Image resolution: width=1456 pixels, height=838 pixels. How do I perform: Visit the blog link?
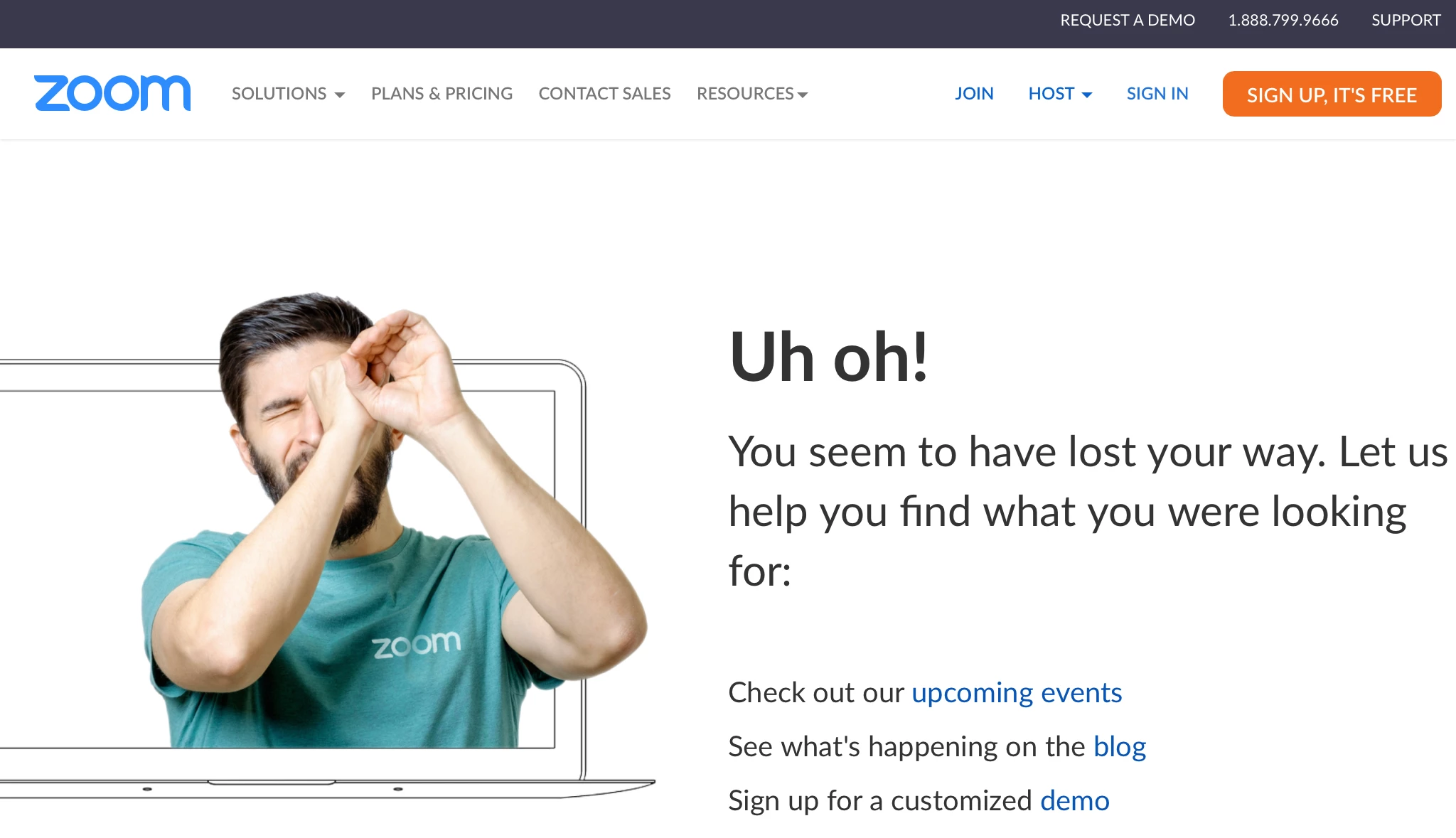[x=1120, y=746]
